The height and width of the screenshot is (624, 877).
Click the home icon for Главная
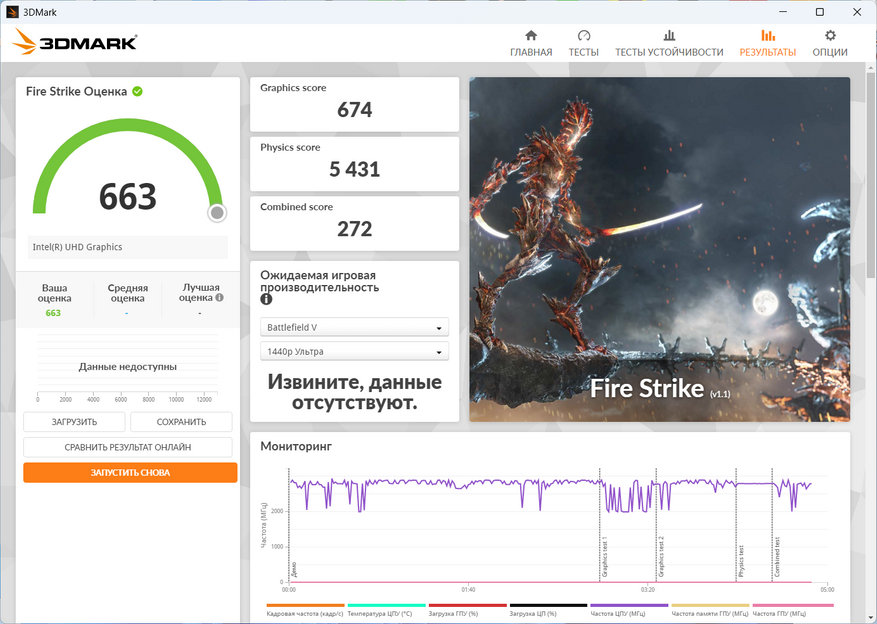[x=531, y=36]
